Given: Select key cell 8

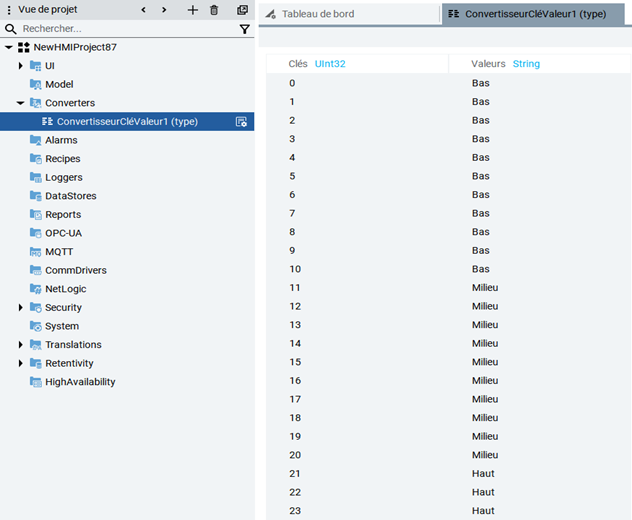Looking at the screenshot, I should pos(292,232).
